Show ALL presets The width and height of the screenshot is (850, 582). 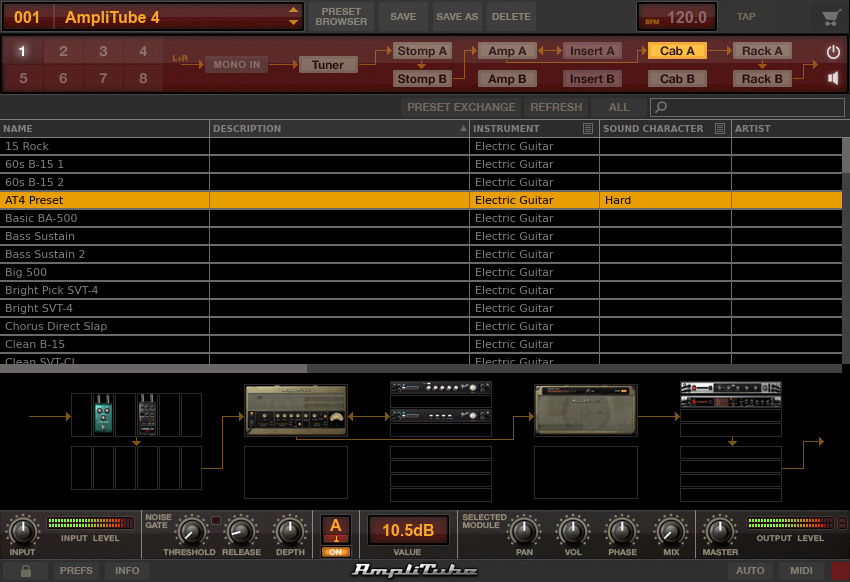619,107
